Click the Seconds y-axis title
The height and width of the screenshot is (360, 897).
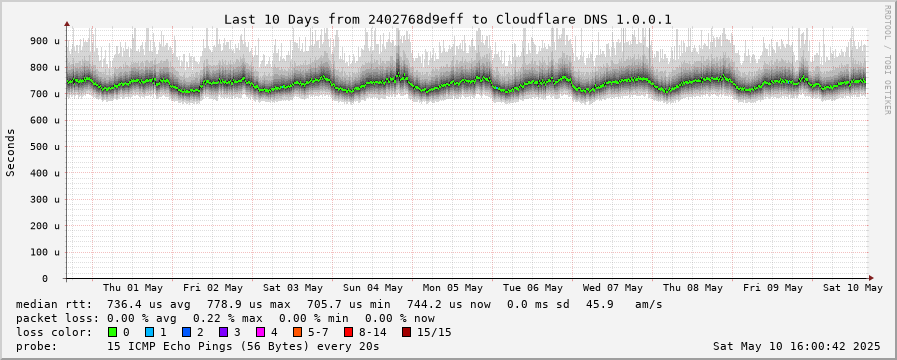pos(10,152)
